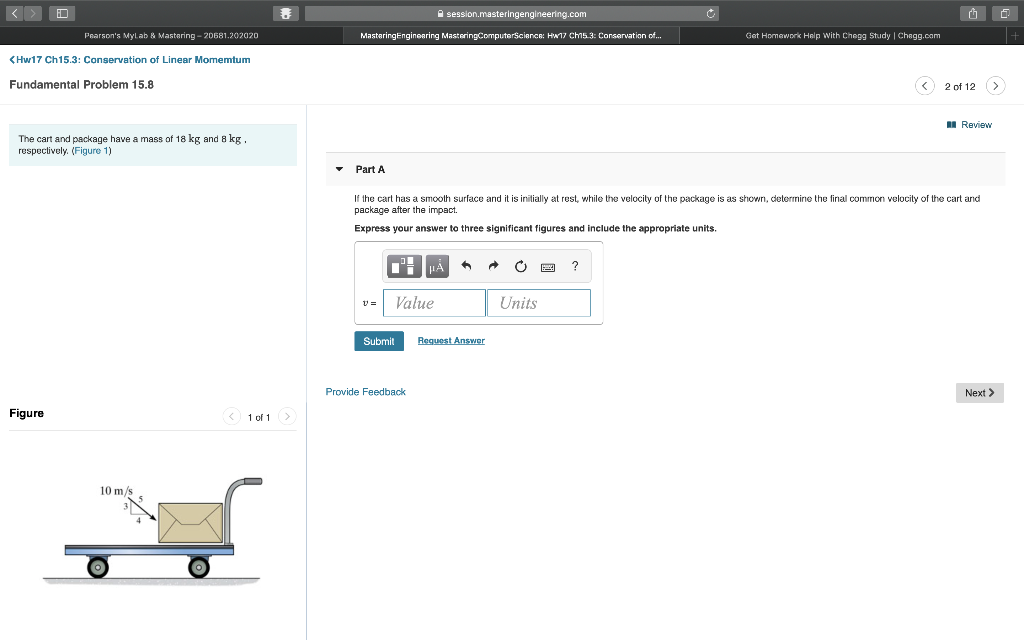1024x640 pixels.
Task: Select the μÅ units insertion icon
Action: click(437, 266)
